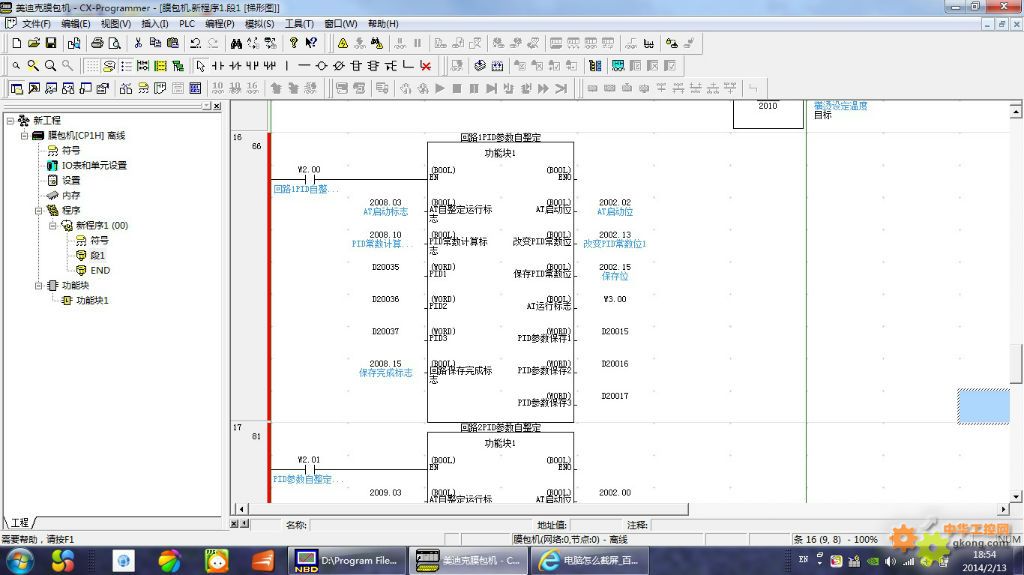Open the 文件(F) menu

point(36,24)
